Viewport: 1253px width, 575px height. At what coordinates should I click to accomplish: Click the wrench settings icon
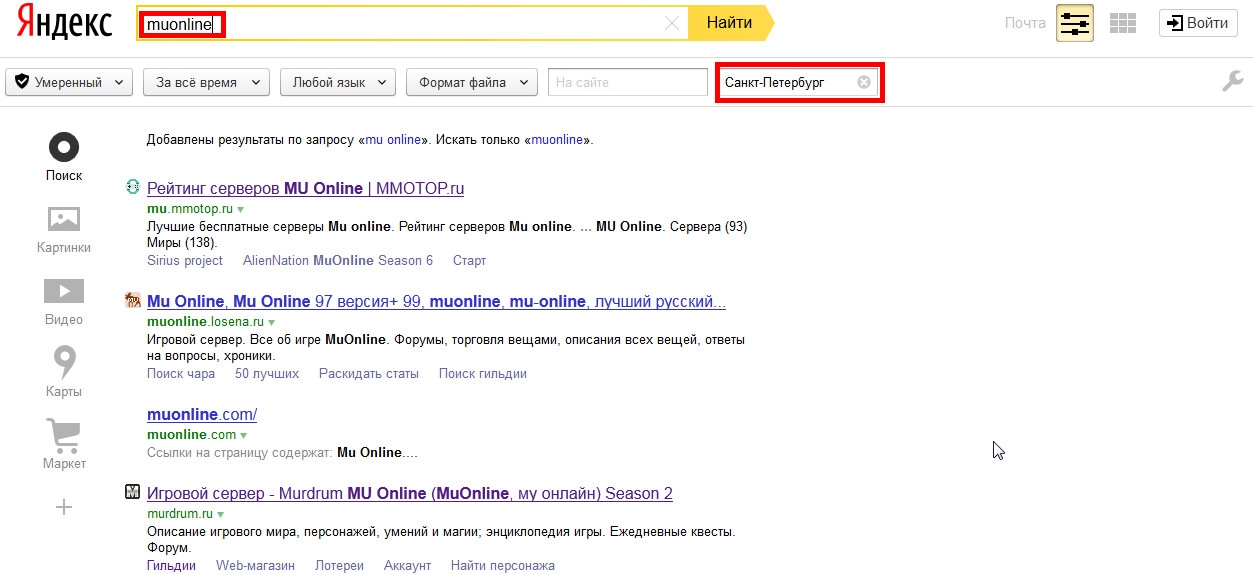[x=1232, y=82]
